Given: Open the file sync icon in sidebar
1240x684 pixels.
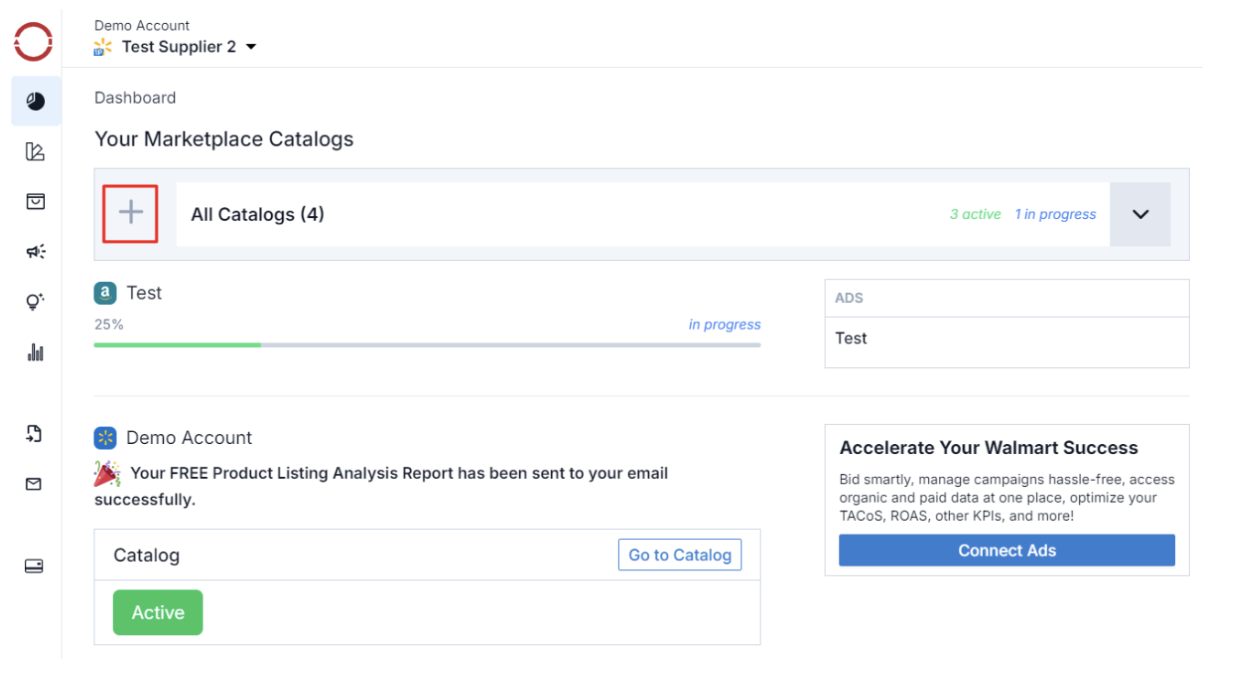Looking at the screenshot, I should (x=34, y=433).
